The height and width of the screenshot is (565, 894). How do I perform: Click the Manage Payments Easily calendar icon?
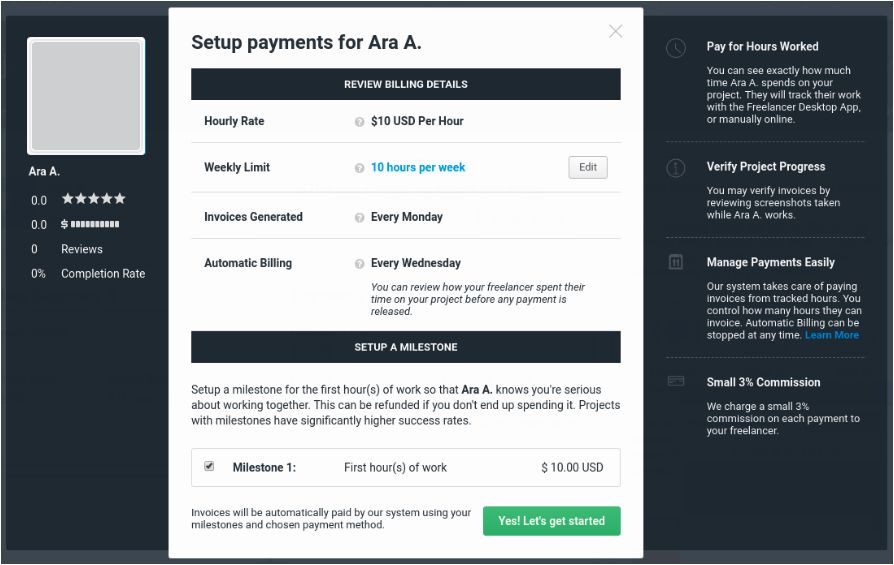[x=677, y=262]
